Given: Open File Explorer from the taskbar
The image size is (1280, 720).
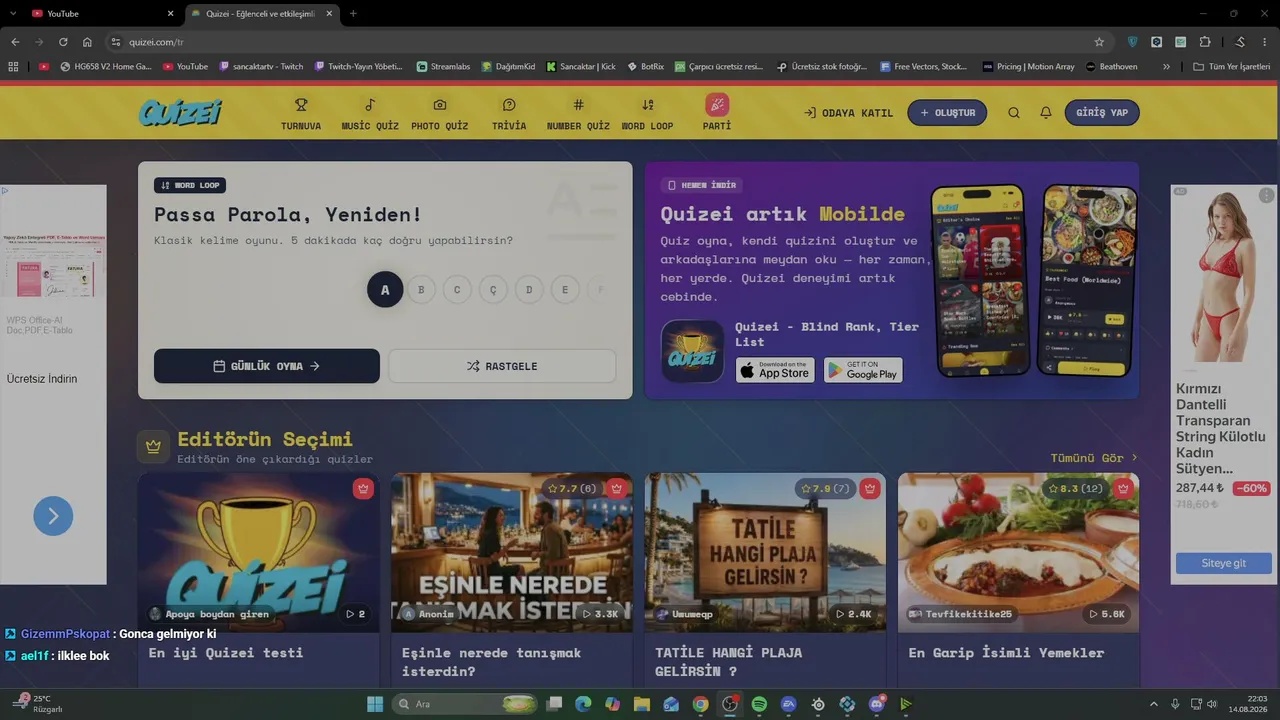Looking at the screenshot, I should [642, 704].
